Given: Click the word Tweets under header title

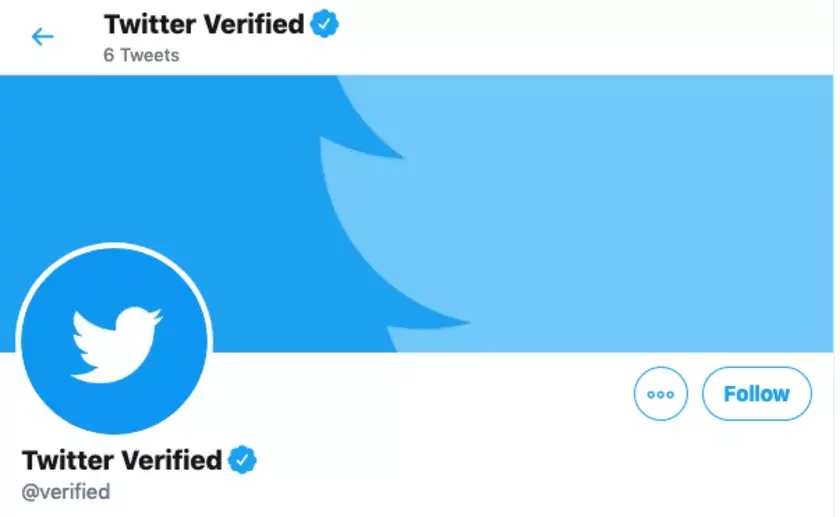Looking at the screenshot, I should [150, 55].
